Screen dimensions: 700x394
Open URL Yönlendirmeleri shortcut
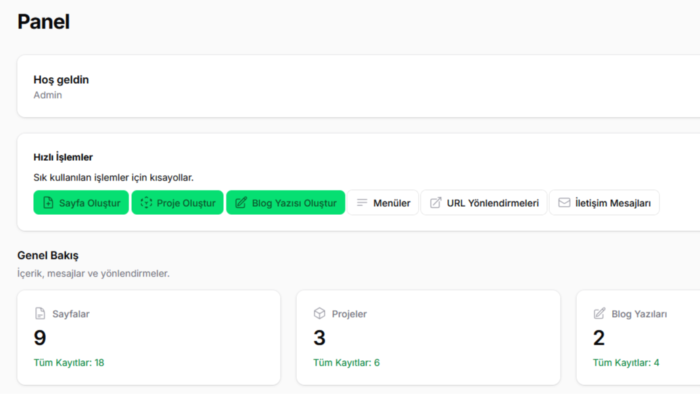[x=484, y=203]
